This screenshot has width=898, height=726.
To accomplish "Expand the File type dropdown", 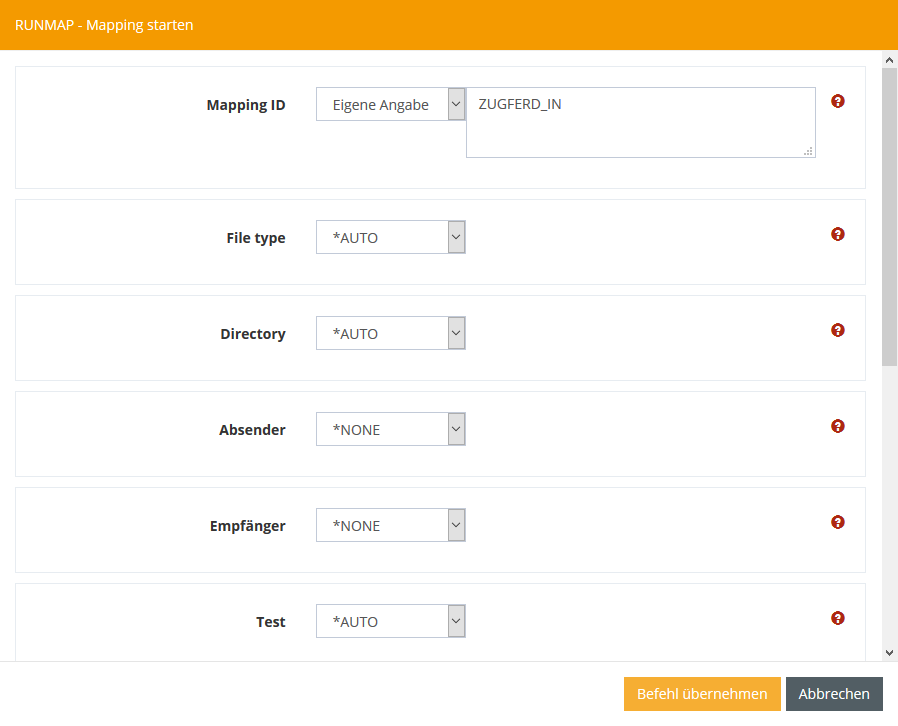I will (x=390, y=238).
